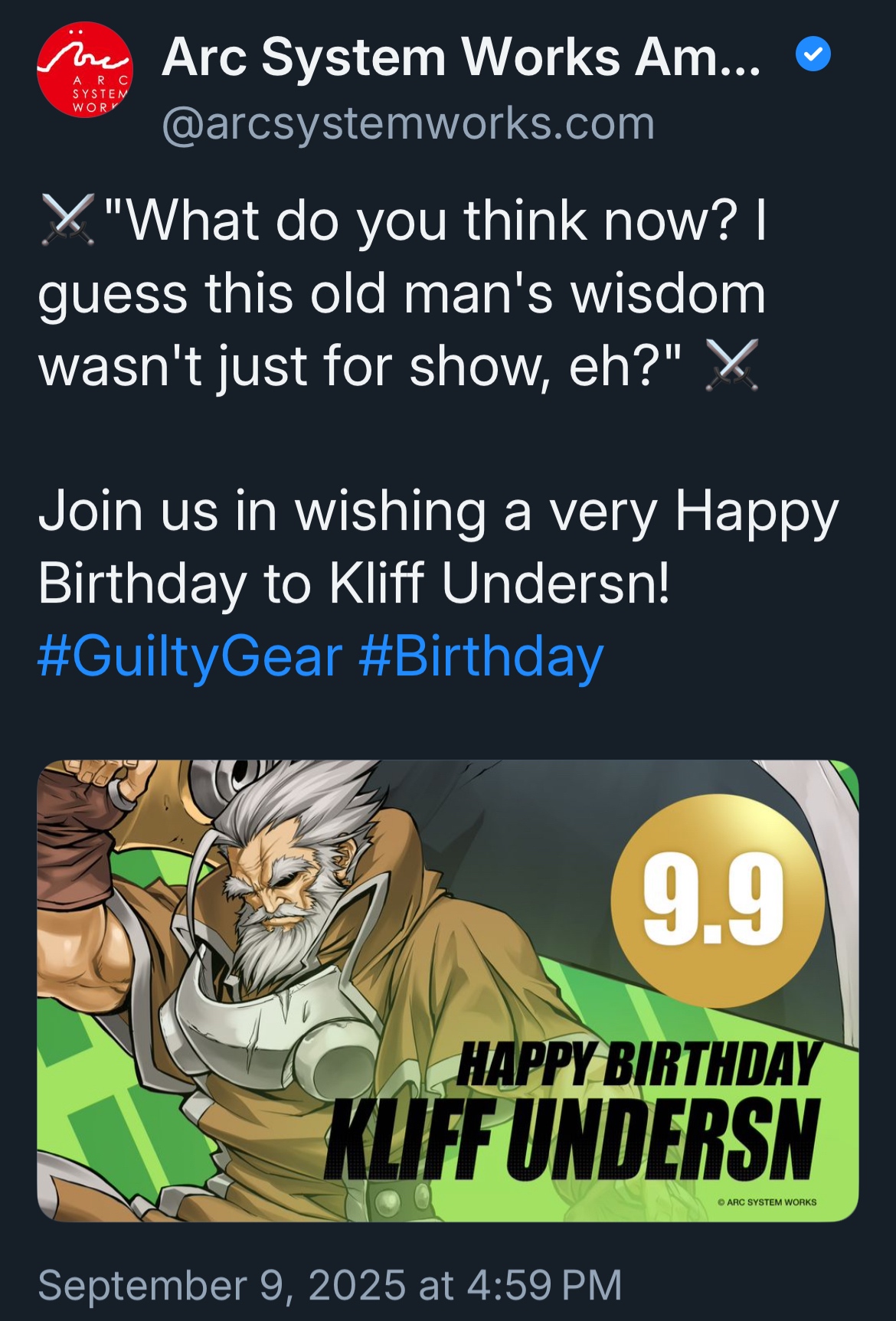Open the Arc System Works Am... display name

click(462, 57)
